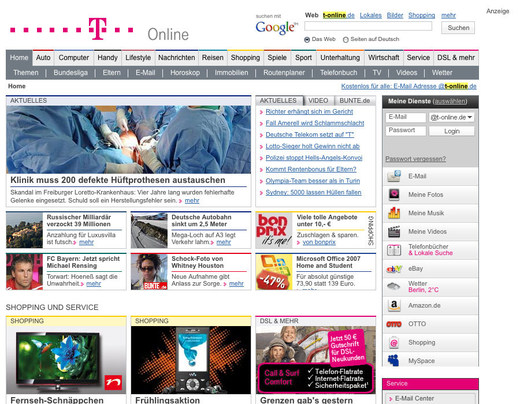Open the Meine Fotos icon
The image size is (520, 404).
point(394,194)
